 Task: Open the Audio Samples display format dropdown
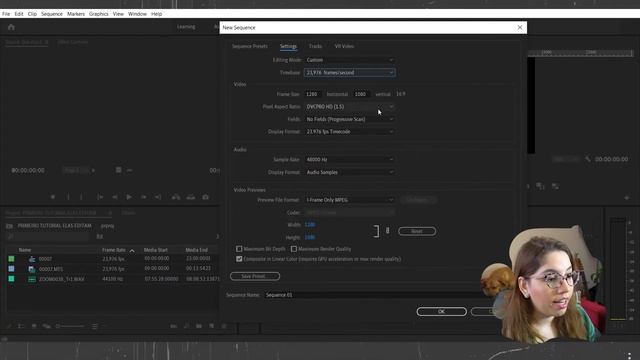[x=349, y=172]
